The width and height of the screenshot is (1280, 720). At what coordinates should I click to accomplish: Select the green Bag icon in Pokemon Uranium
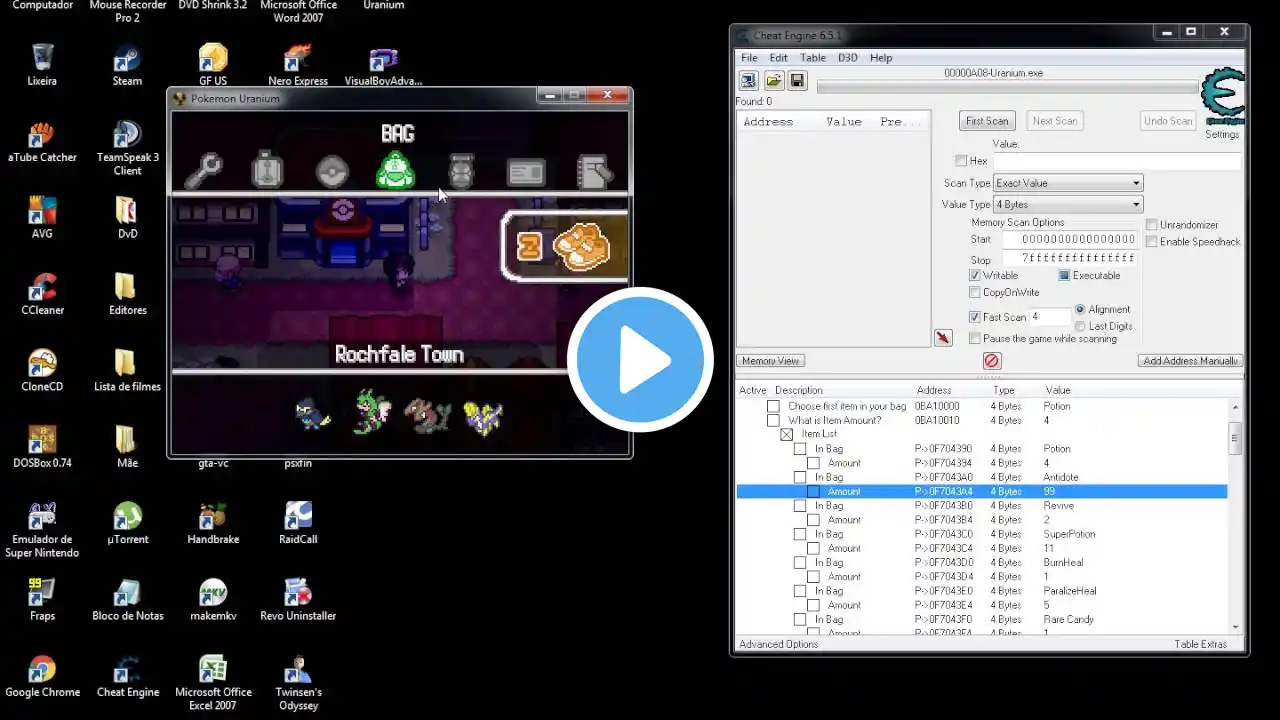pos(395,170)
